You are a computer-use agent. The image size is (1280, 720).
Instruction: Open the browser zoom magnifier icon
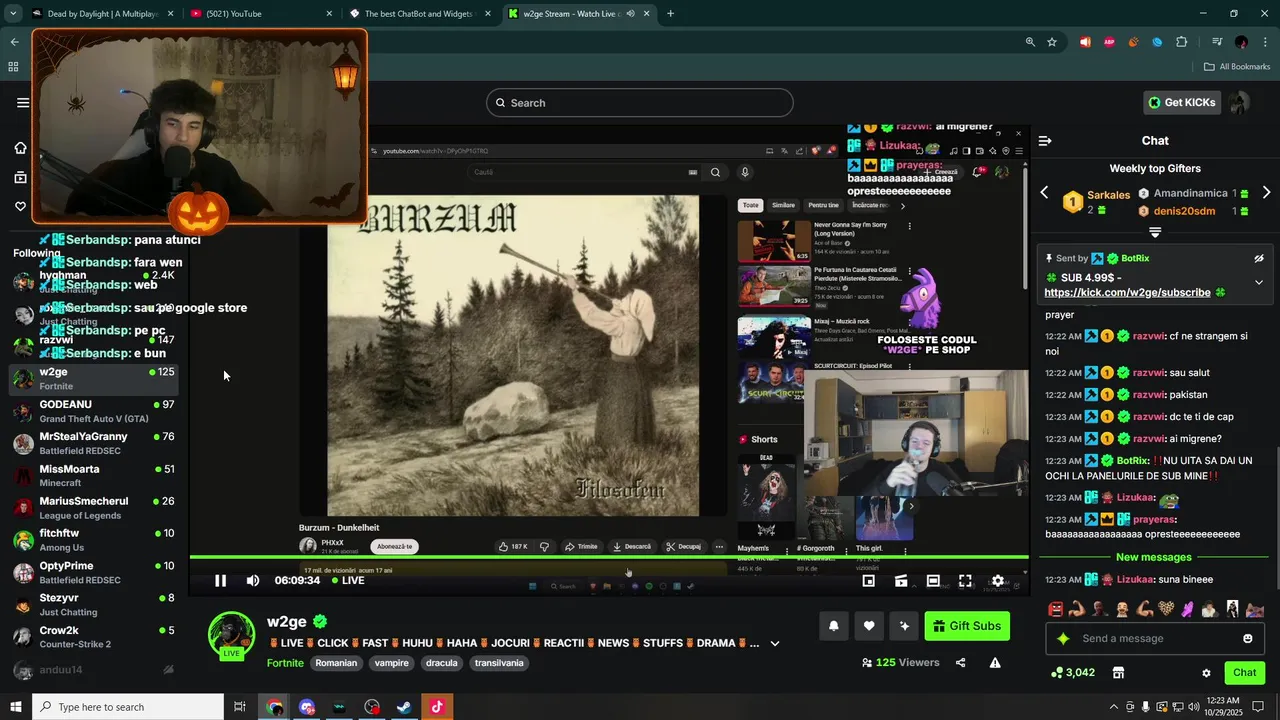(x=1030, y=42)
